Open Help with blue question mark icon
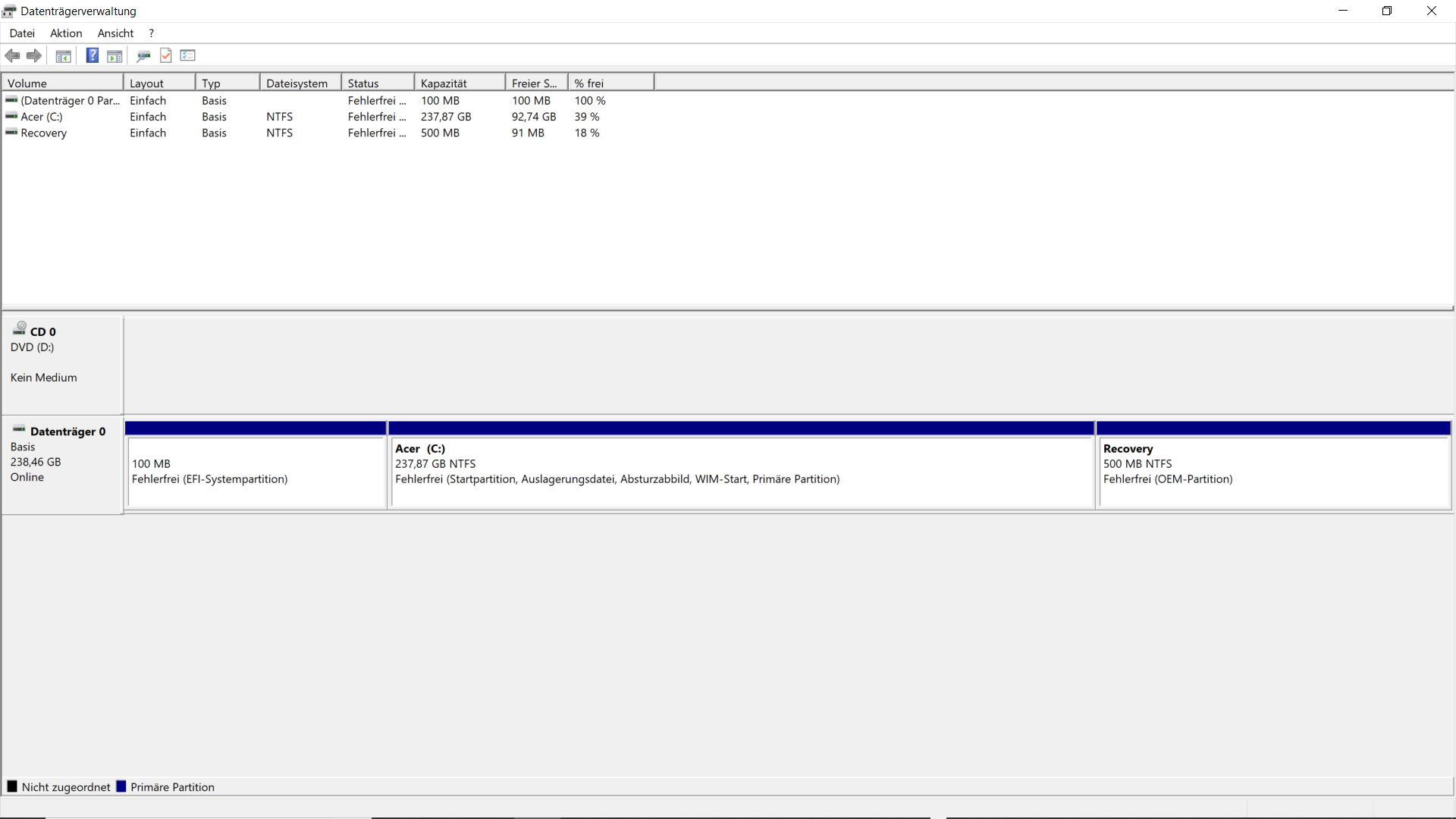This screenshot has height=819, width=1456. (92, 55)
